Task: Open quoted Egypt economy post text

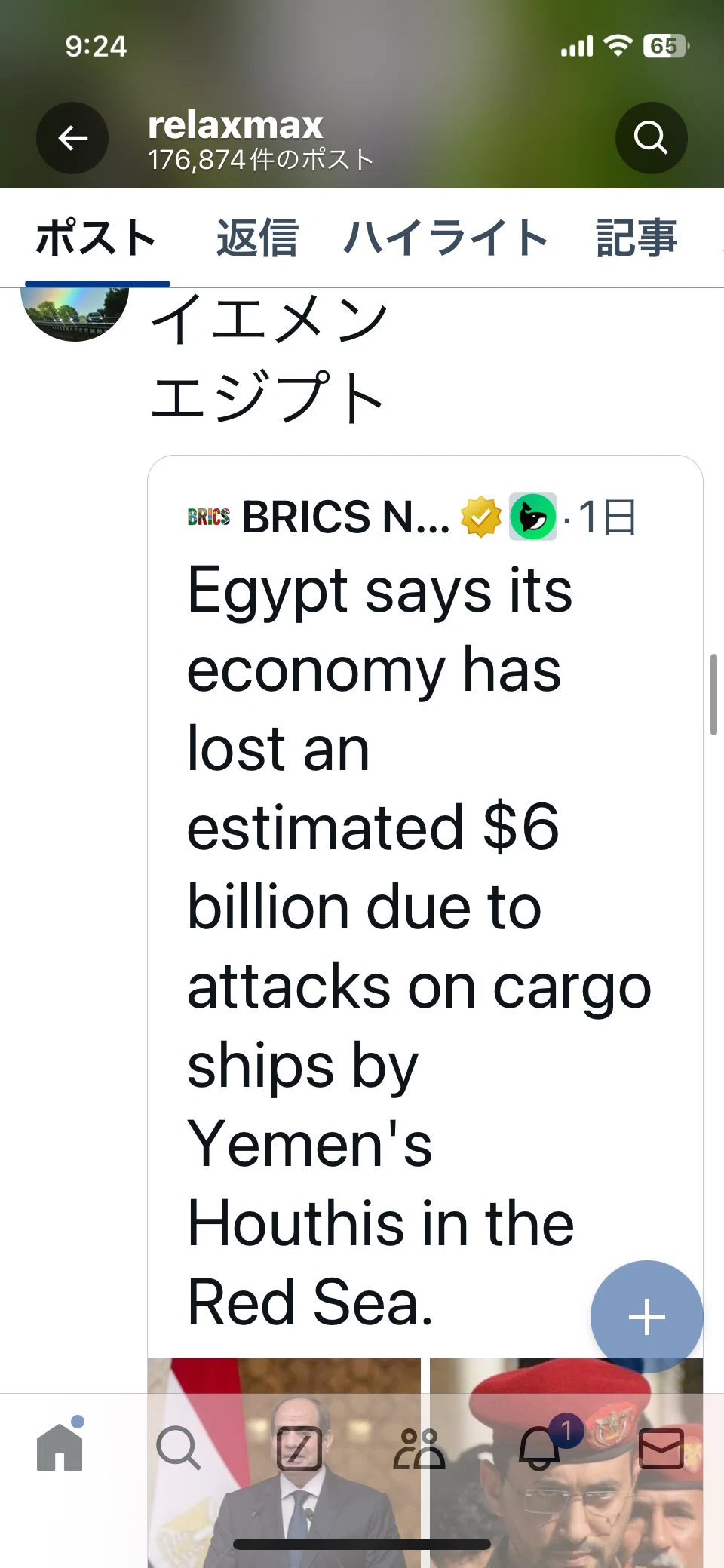Action: (419, 946)
